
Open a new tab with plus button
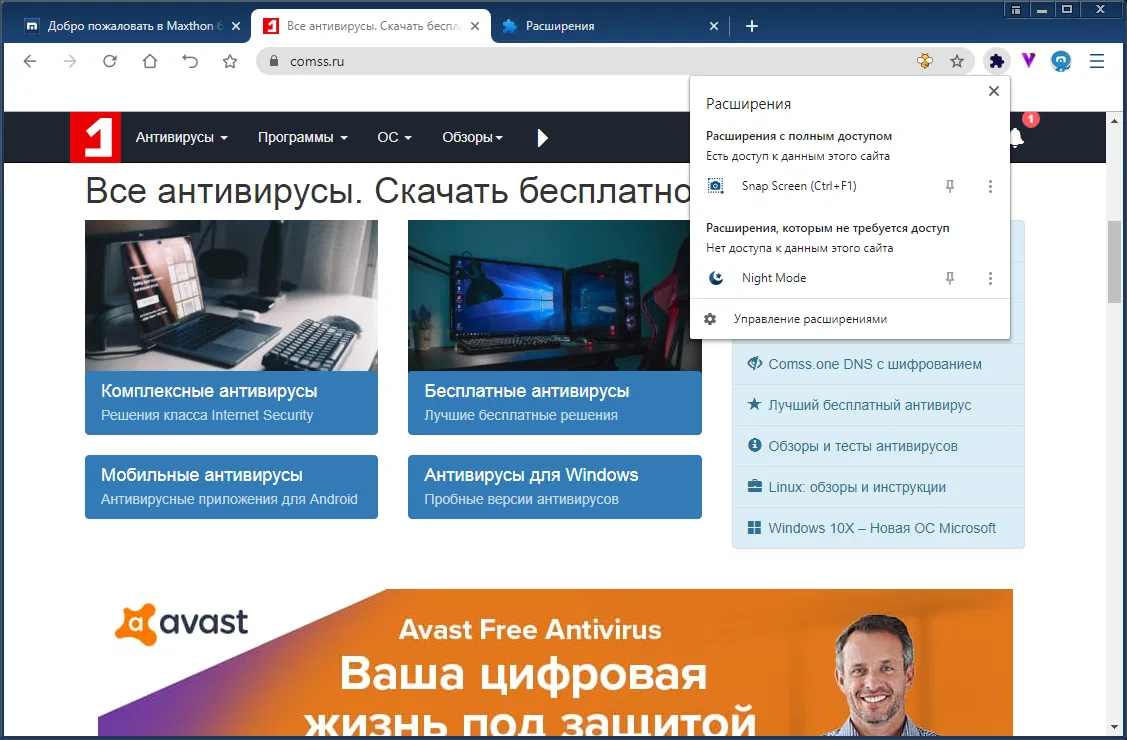click(752, 27)
